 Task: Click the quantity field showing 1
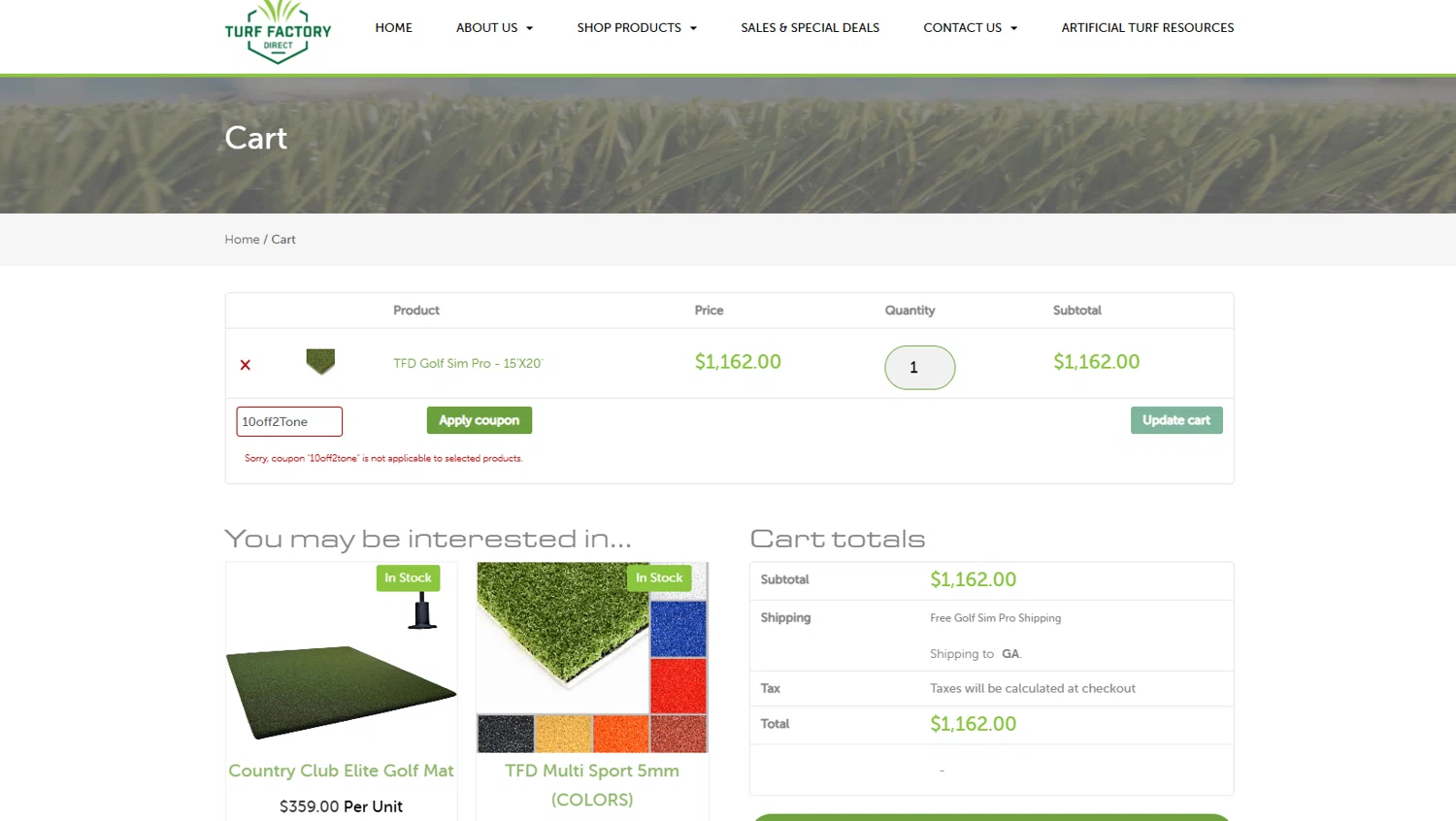point(919,368)
